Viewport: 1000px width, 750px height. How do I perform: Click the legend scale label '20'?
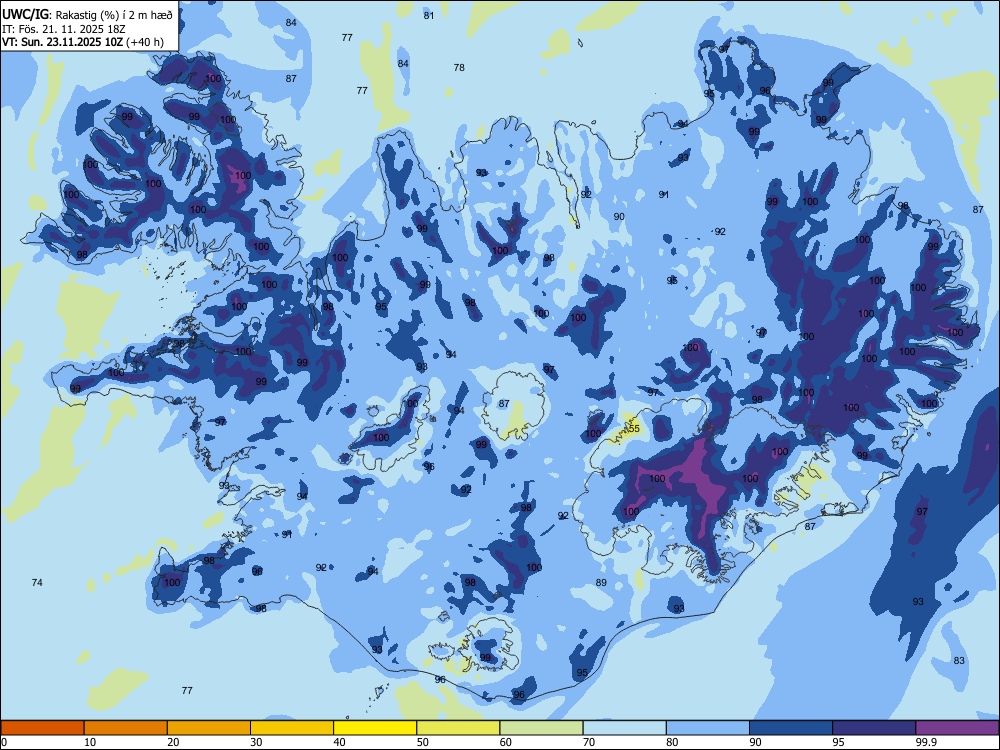click(x=173, y=742)
